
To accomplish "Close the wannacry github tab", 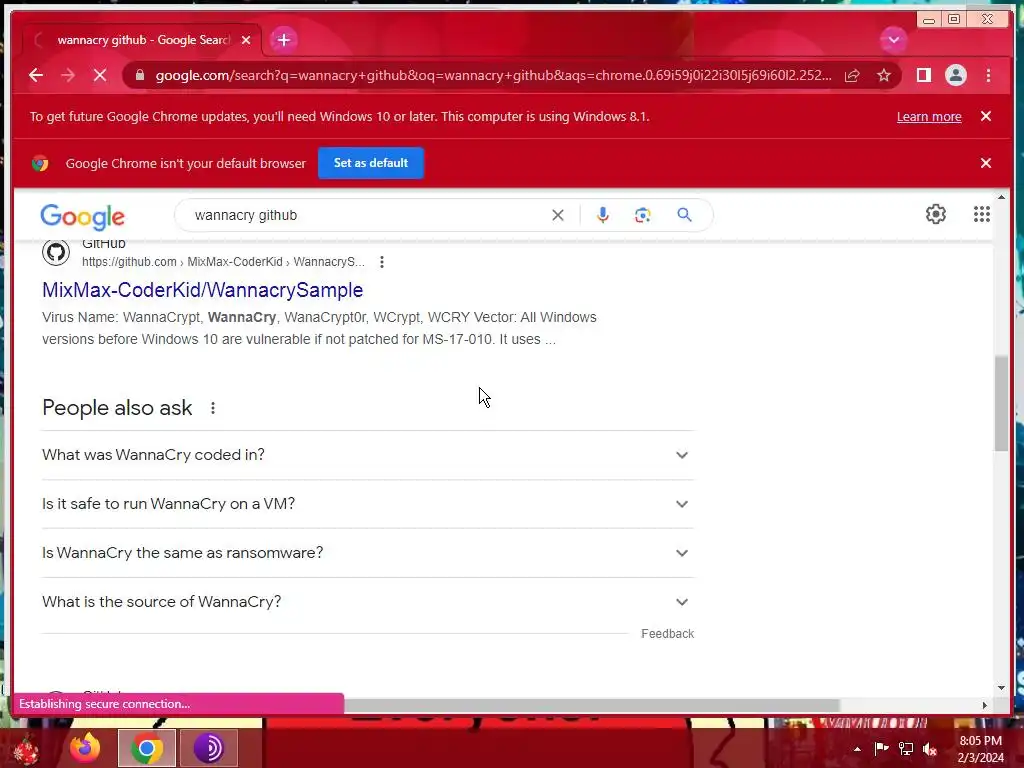I will tap(246, 40).
